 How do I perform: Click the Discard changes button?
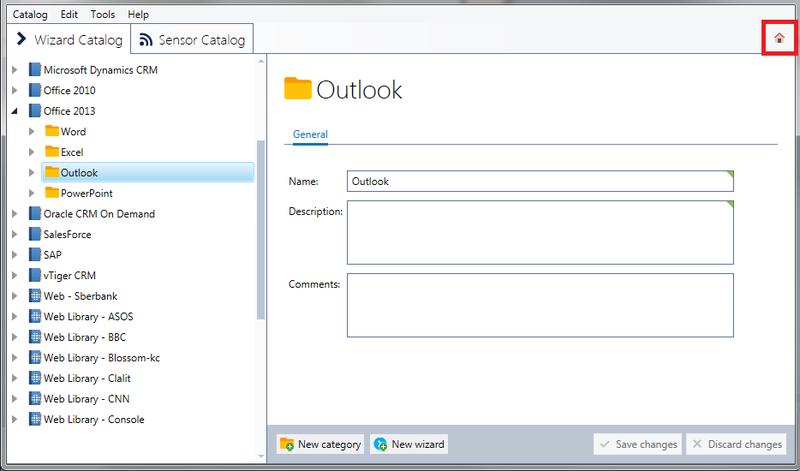(x=736, y=444)
